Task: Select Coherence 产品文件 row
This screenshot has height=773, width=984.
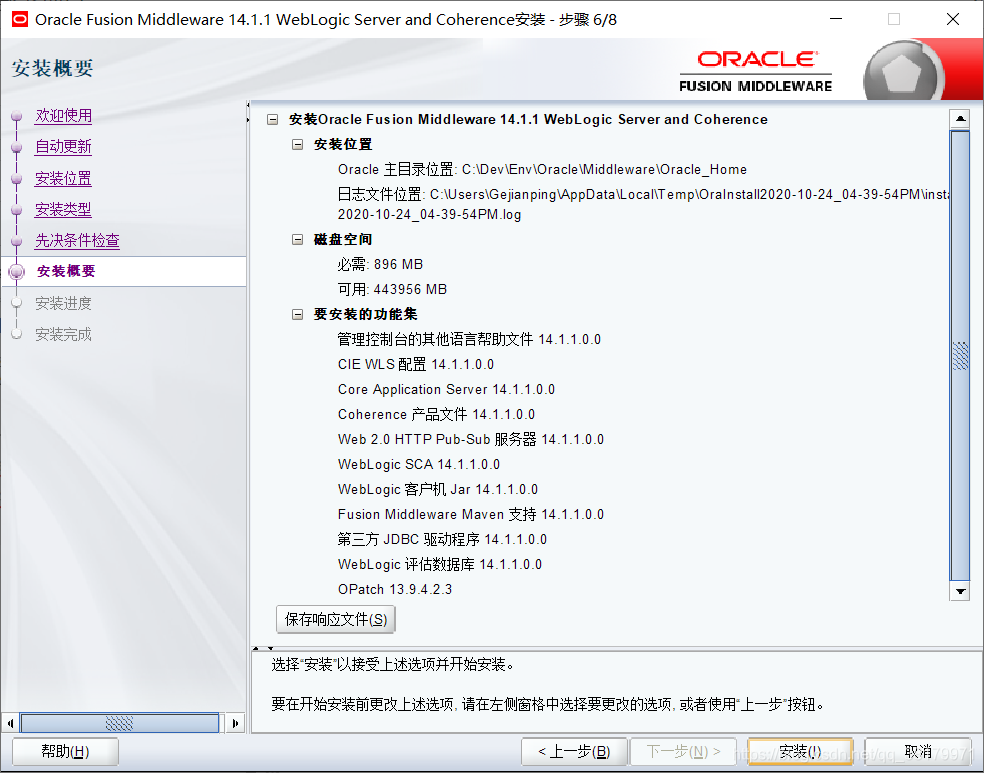Action: [436, 415]
